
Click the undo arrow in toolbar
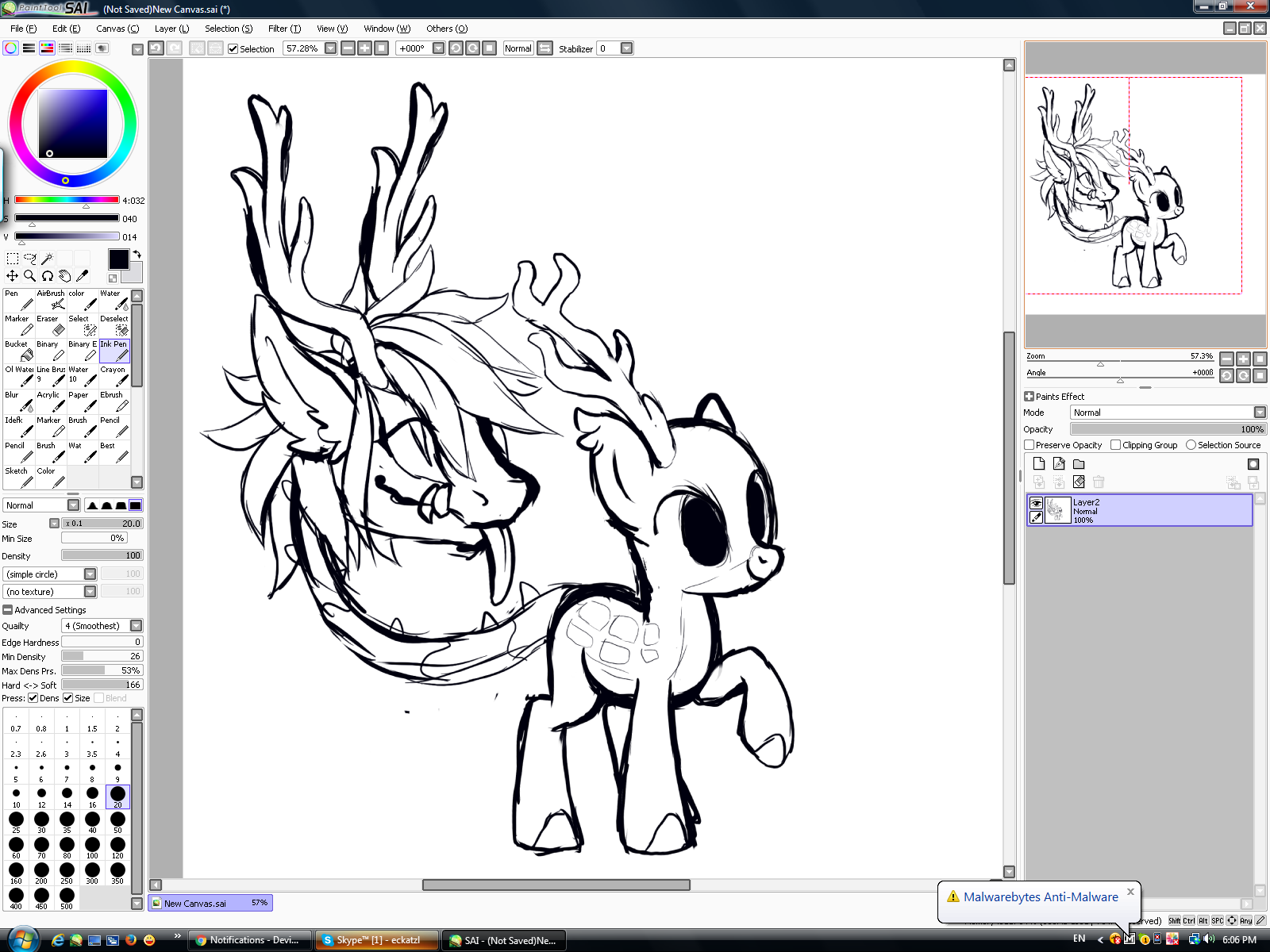156,48
